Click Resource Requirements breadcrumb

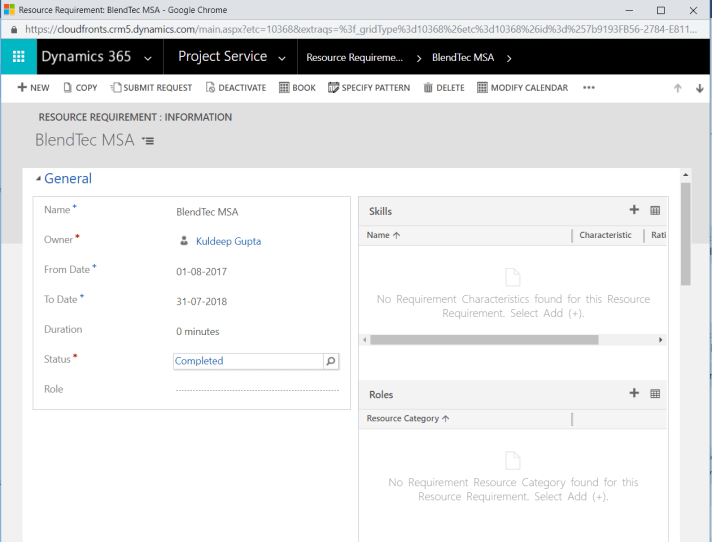point(354,58)
